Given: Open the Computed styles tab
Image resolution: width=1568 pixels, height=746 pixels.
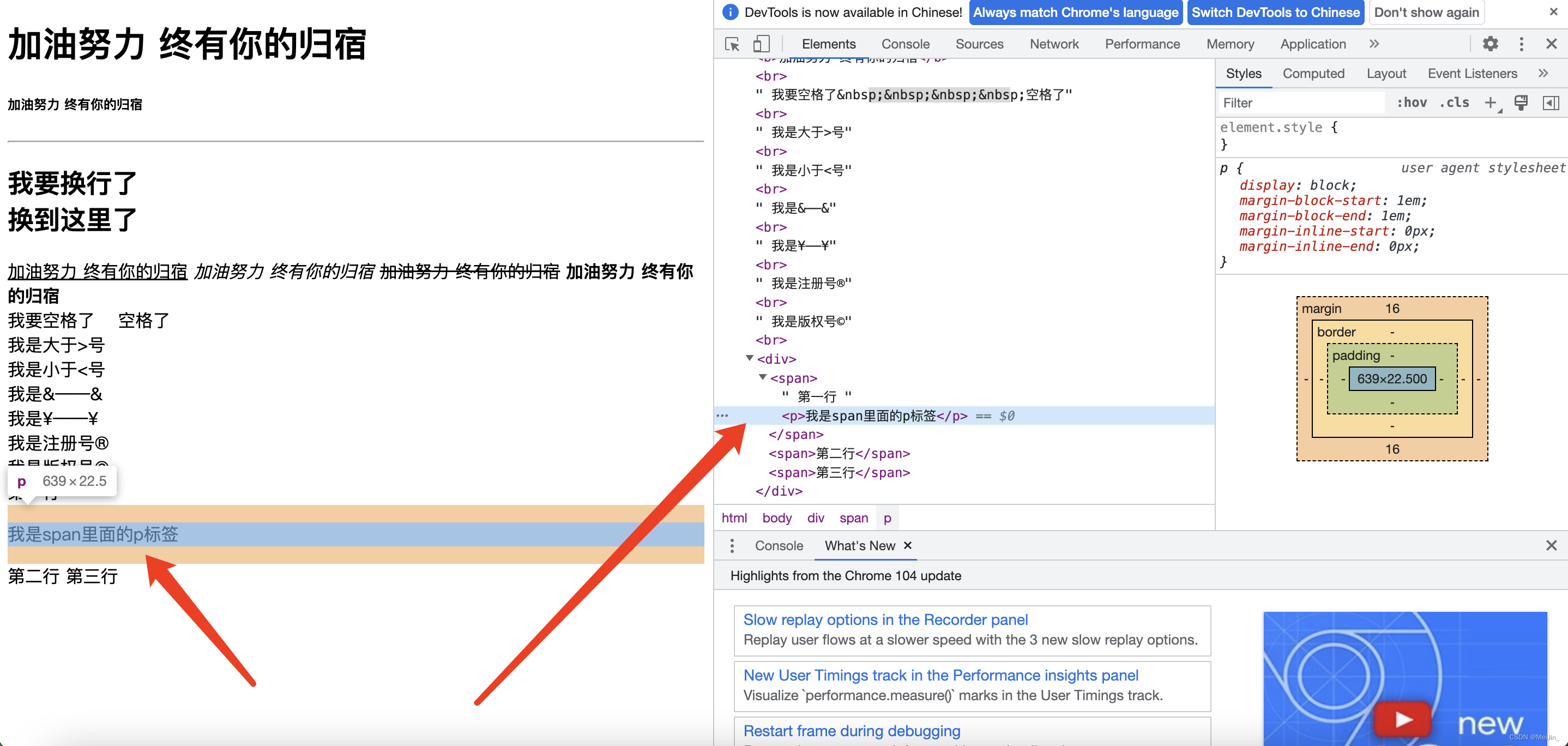Looking at the screenshot, I should tap(1313, 74).
